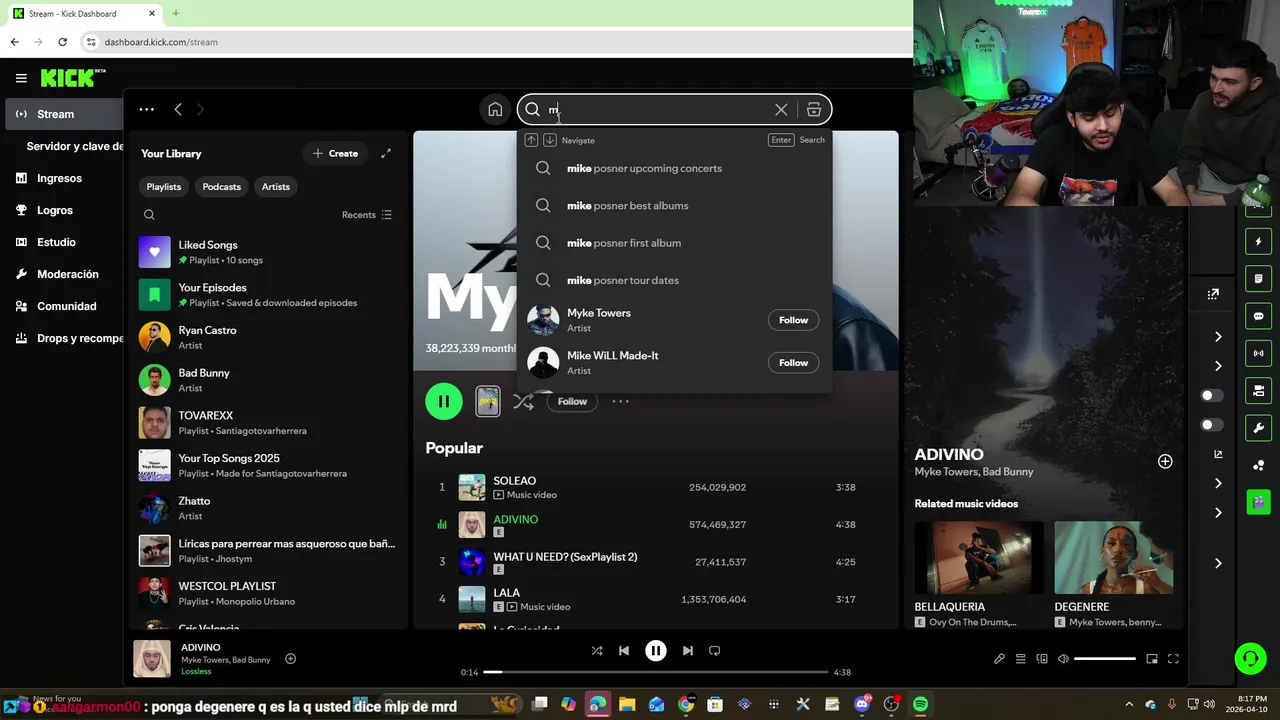Screen dimensions: 1280x720
Task: Click the wrench icon in Kick right rail
Action: click(1258, 428)
